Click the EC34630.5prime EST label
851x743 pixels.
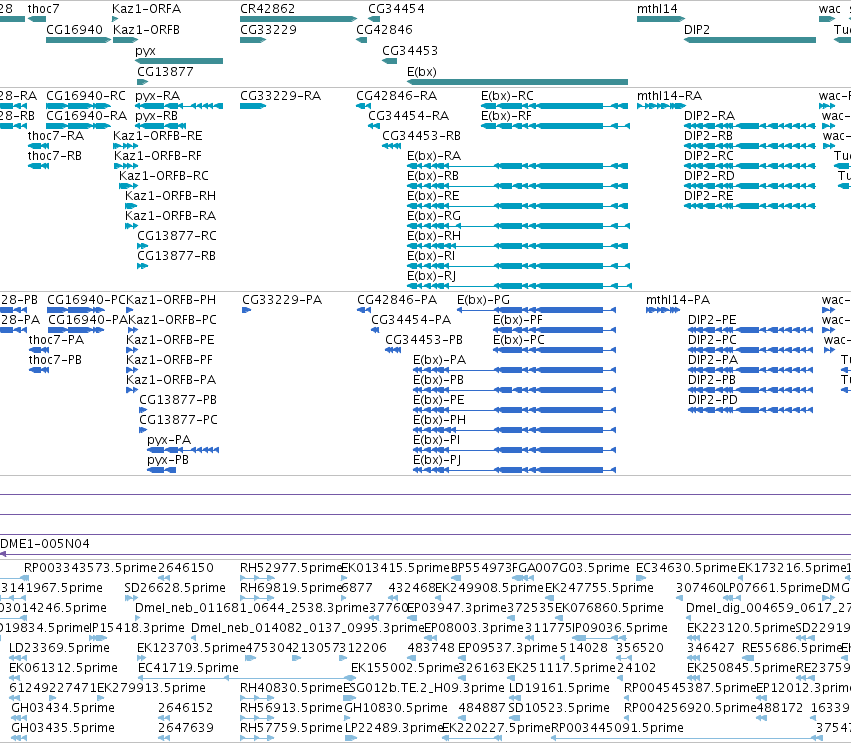click(x=687, y=568)
